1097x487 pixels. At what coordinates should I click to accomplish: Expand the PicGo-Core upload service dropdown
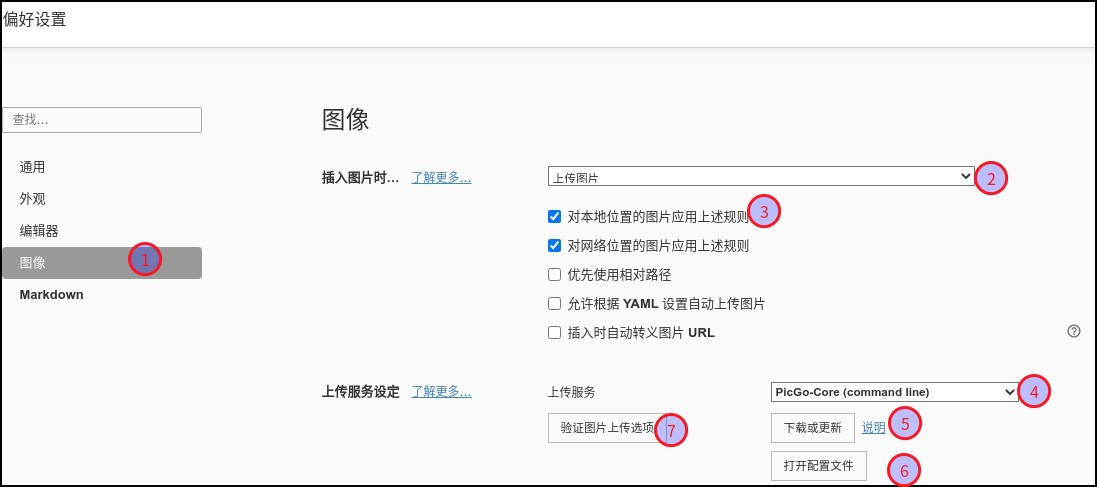tap(894, 392)
